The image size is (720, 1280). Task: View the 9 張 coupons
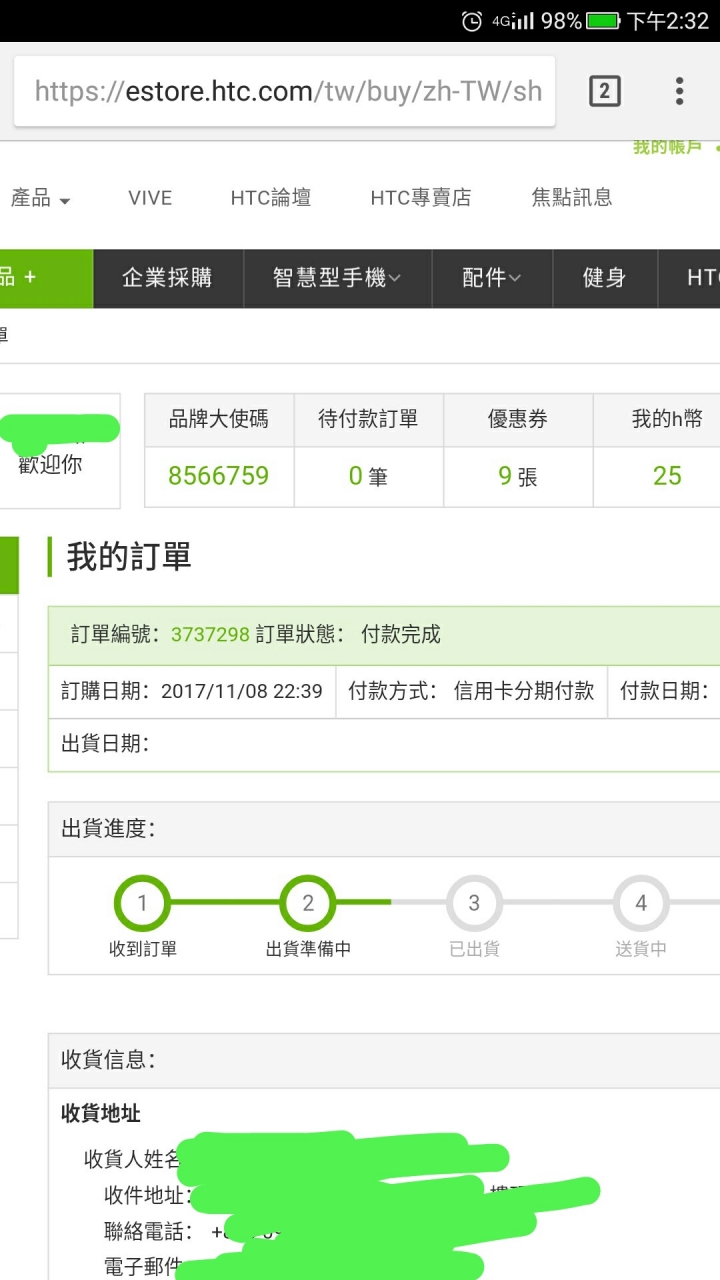point(518,476)
